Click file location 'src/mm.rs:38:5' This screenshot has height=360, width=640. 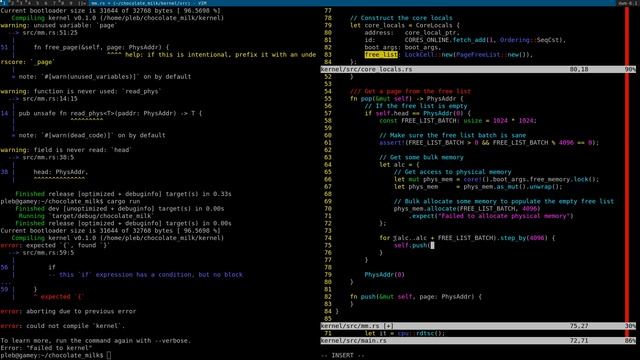pyautogui.click(x=48, y=158)
